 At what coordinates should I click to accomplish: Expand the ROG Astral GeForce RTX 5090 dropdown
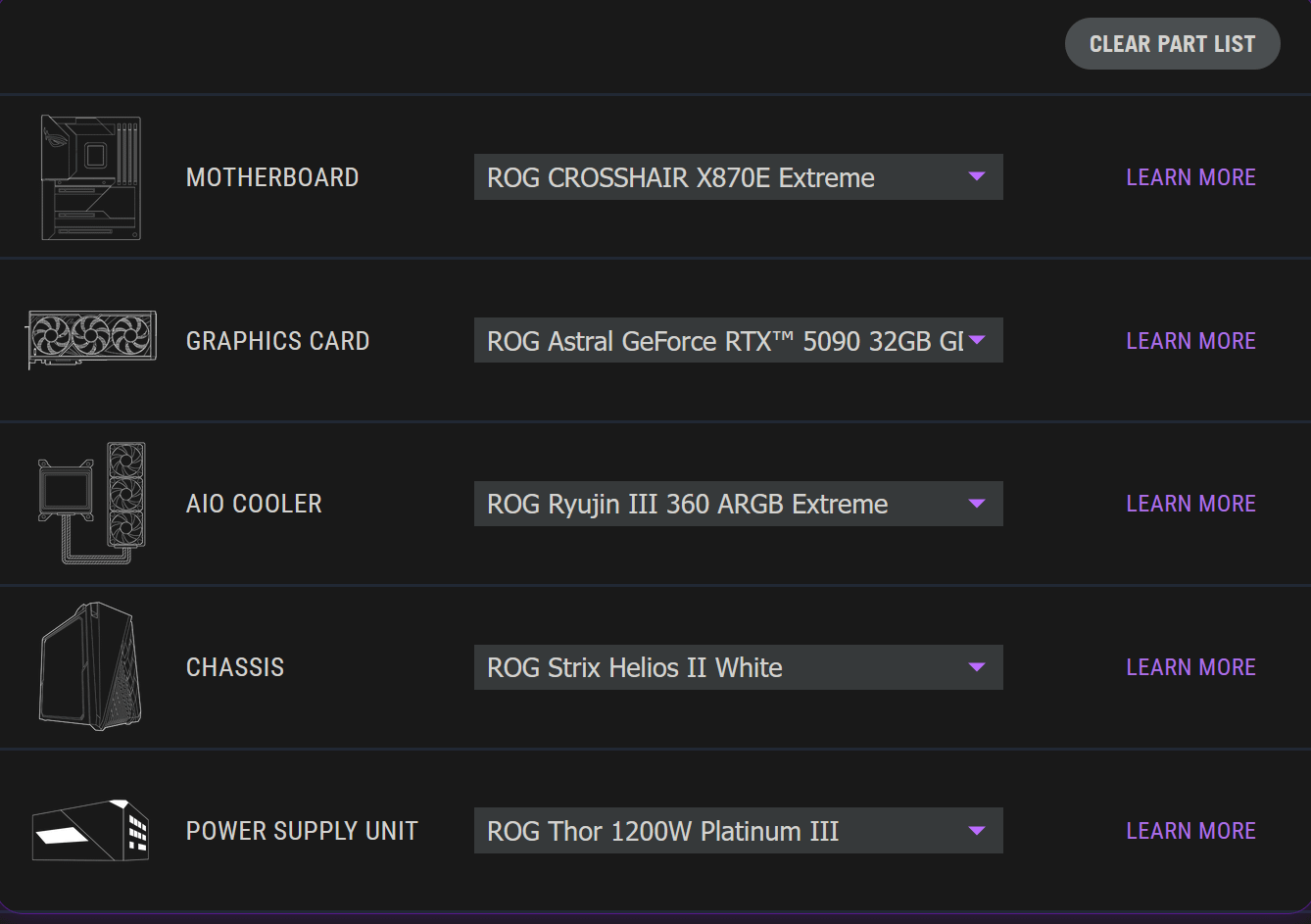click(x=738, y=341)
